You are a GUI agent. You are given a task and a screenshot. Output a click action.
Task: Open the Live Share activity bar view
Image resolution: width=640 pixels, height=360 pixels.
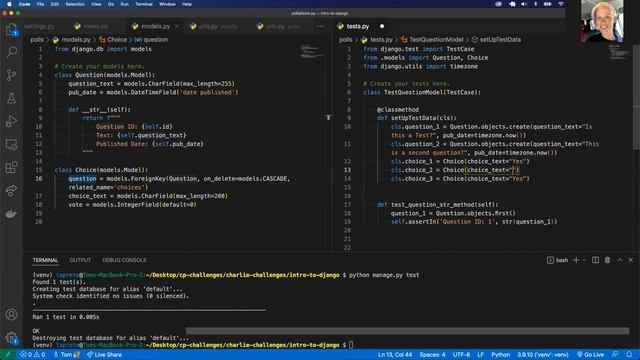coord(11,191)
